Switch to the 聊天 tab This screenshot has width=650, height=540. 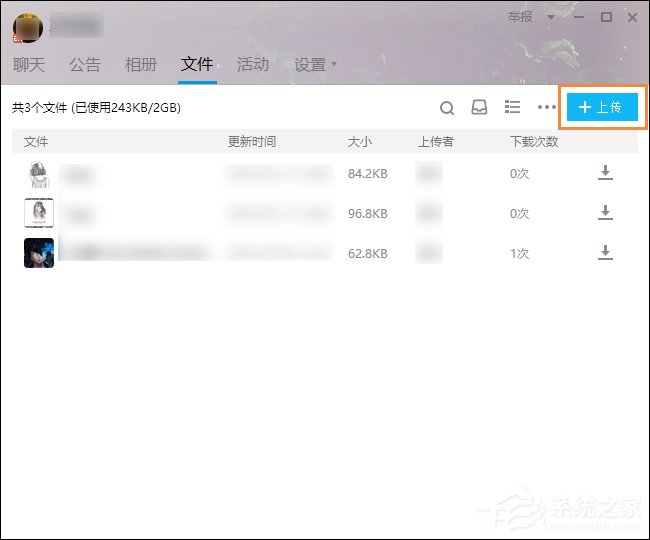click(28, 65)
